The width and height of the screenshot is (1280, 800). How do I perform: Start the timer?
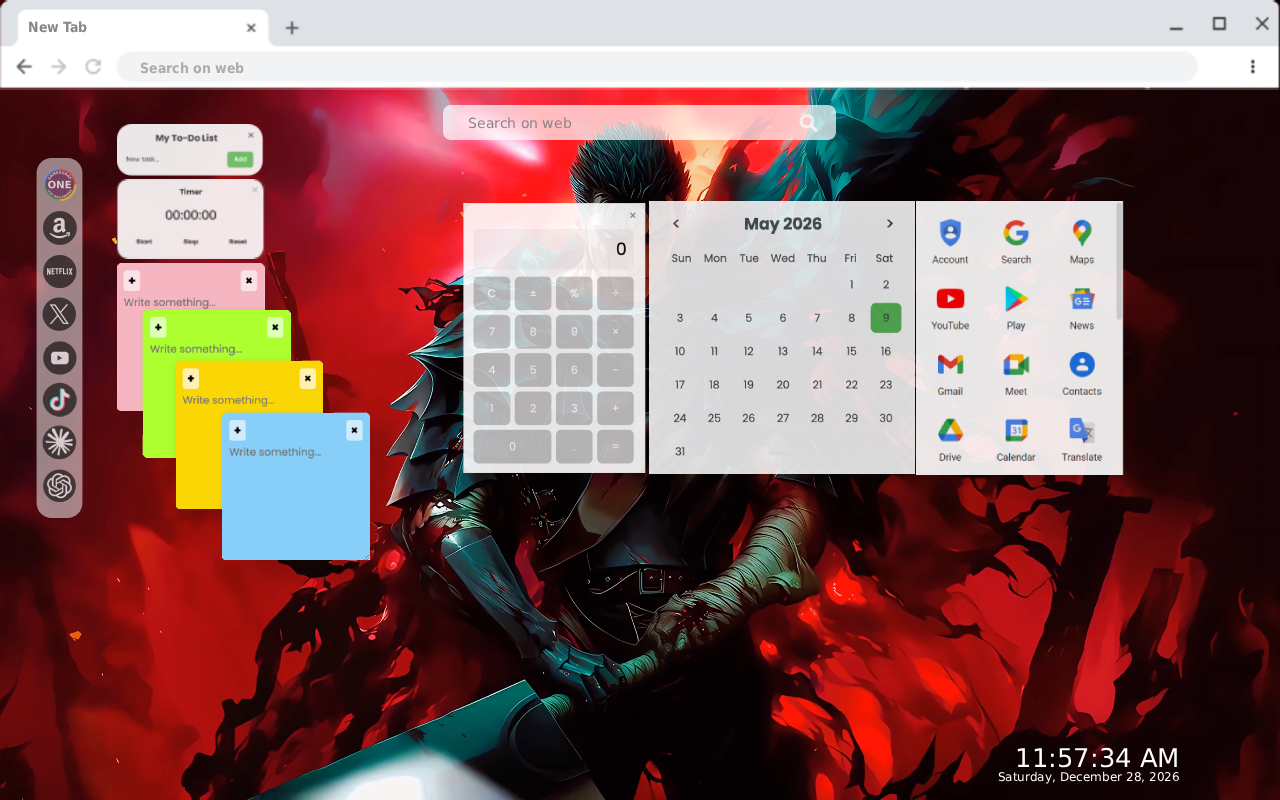[x=144, y=241]
